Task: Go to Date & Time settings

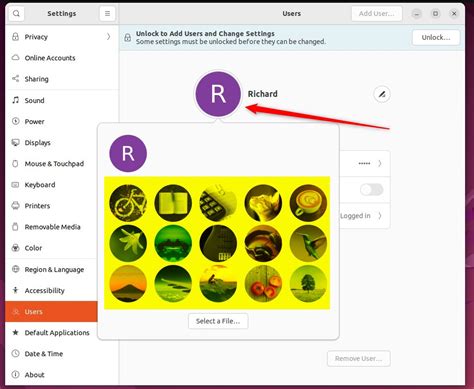Action: (62, 354)
